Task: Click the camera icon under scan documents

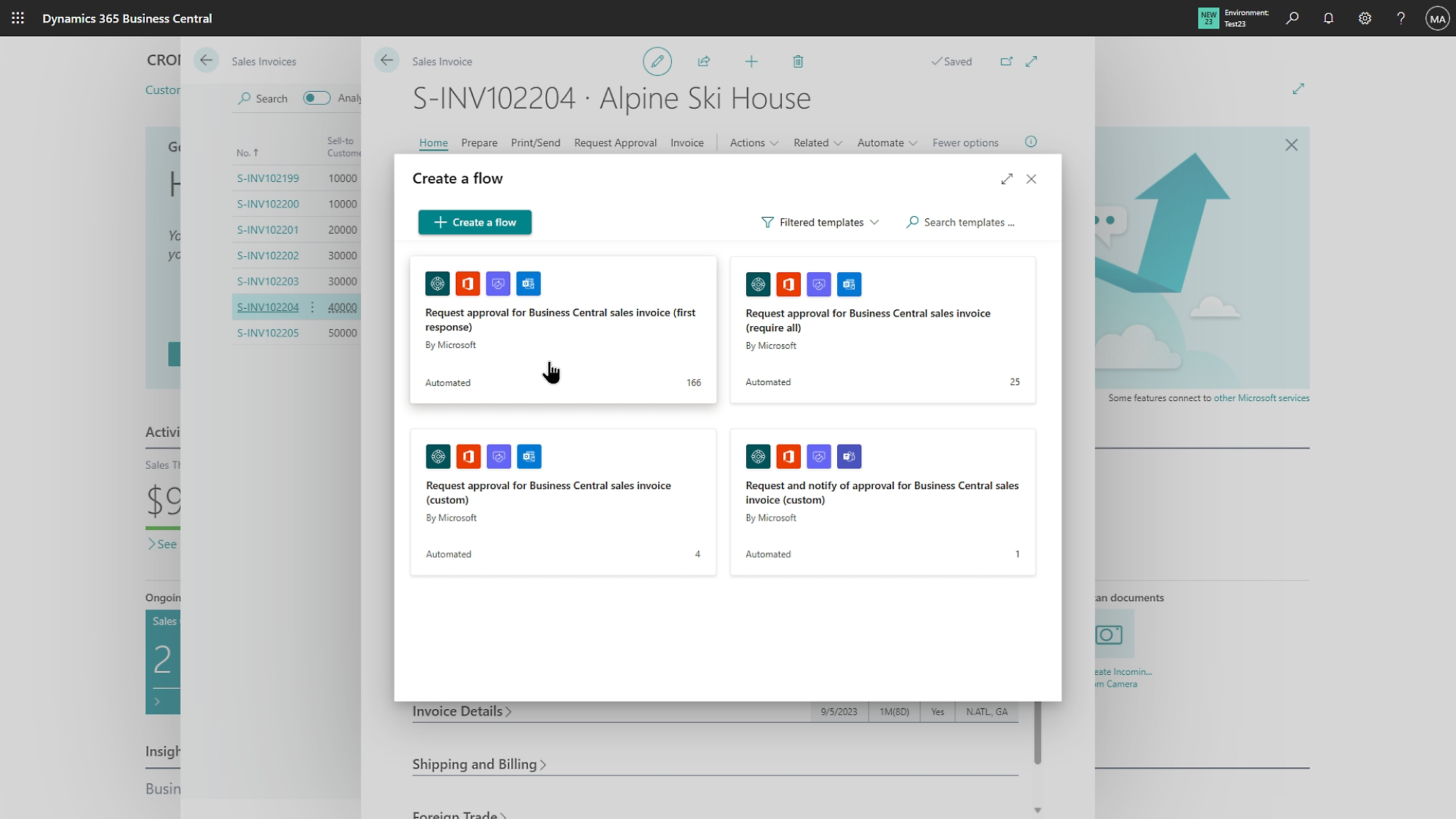Action: click(1109, 635)
